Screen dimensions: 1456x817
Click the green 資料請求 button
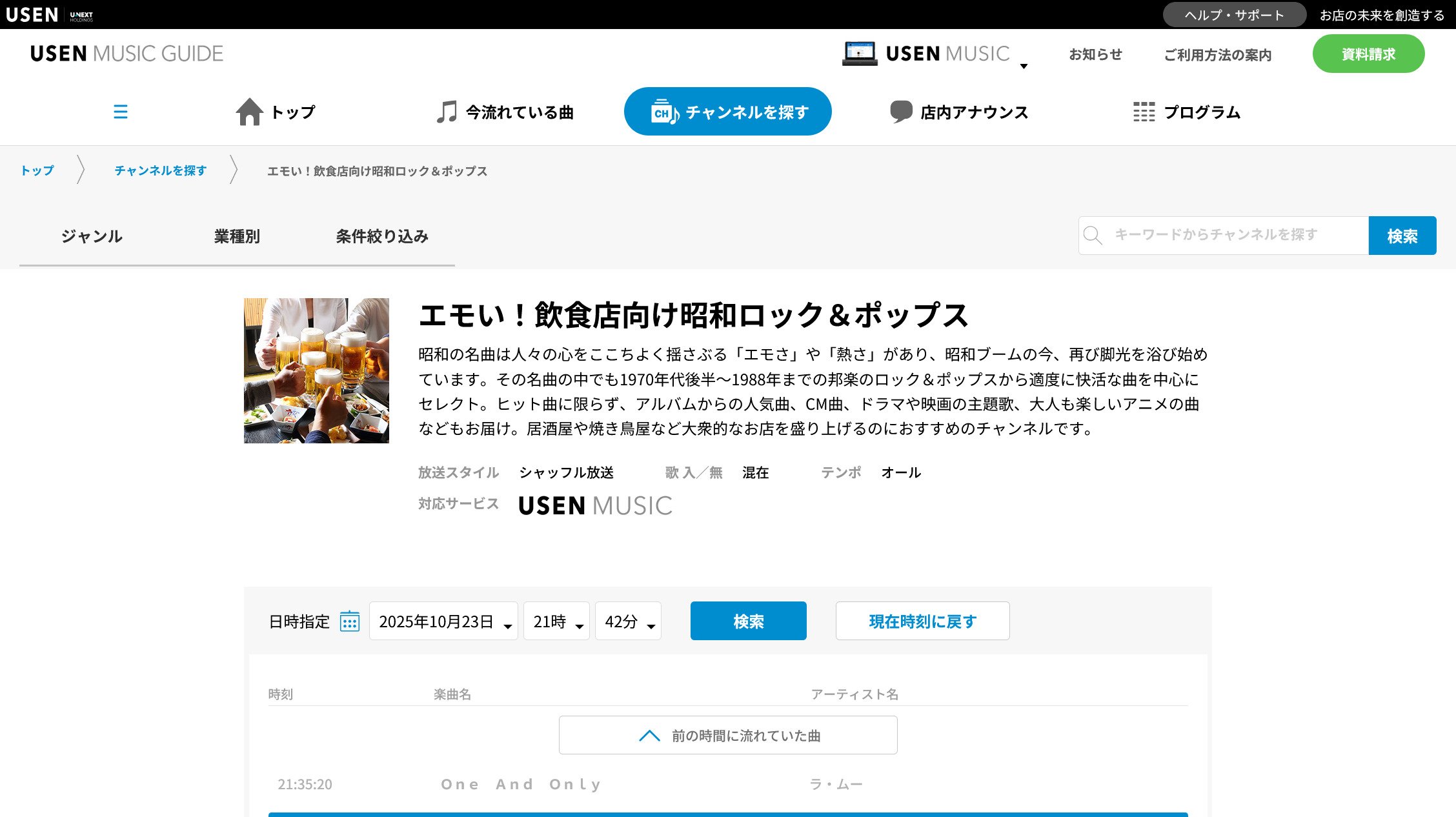click(x=1368, y=54)
